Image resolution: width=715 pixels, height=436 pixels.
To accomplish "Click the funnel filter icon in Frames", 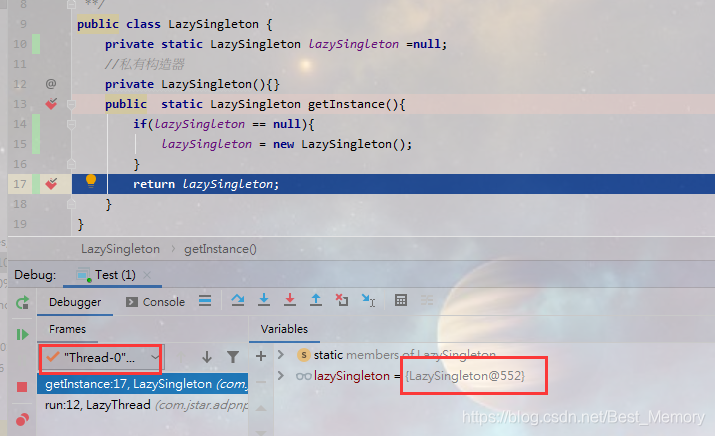I will (233, 357).
